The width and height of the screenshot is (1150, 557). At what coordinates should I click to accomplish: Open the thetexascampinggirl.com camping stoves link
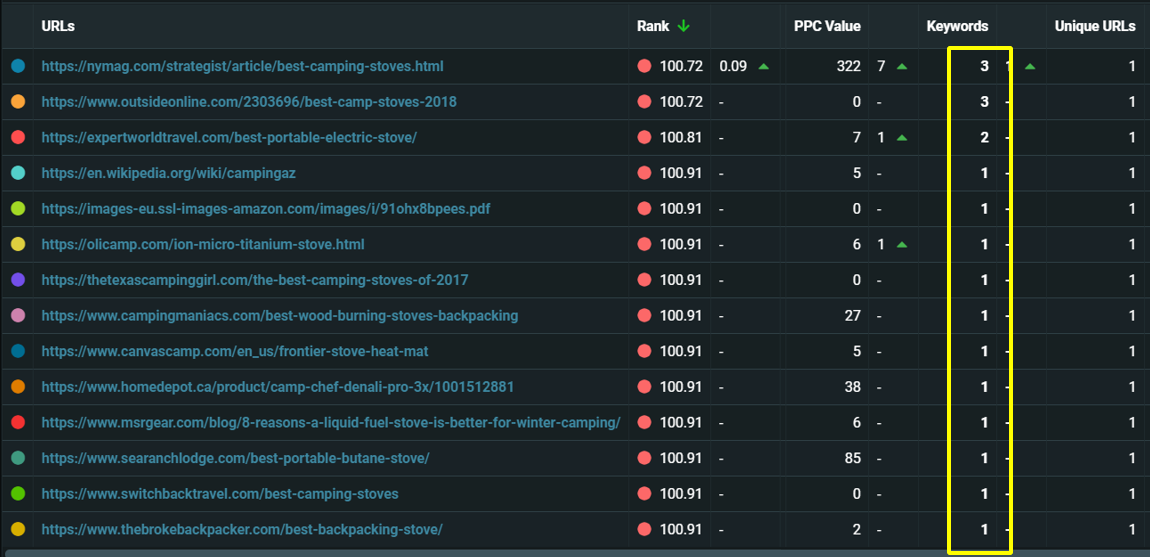(x=254, y=280)
